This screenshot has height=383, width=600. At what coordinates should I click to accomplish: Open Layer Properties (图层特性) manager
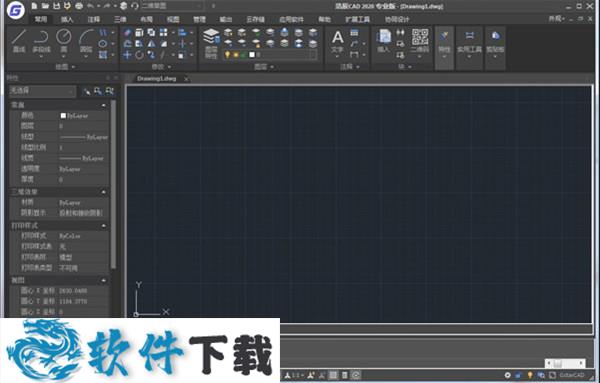pos(211,43)
